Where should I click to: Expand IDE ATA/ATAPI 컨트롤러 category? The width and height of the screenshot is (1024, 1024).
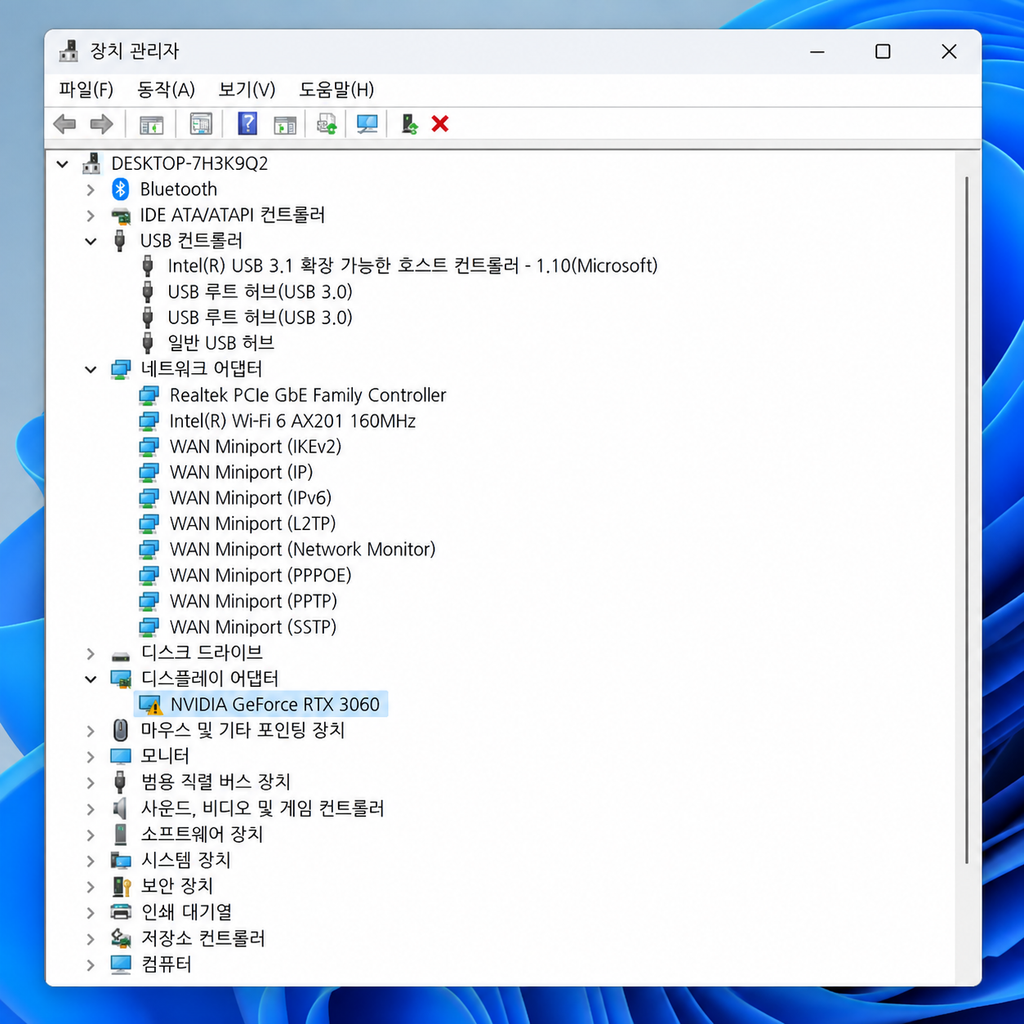coord(90,216)
